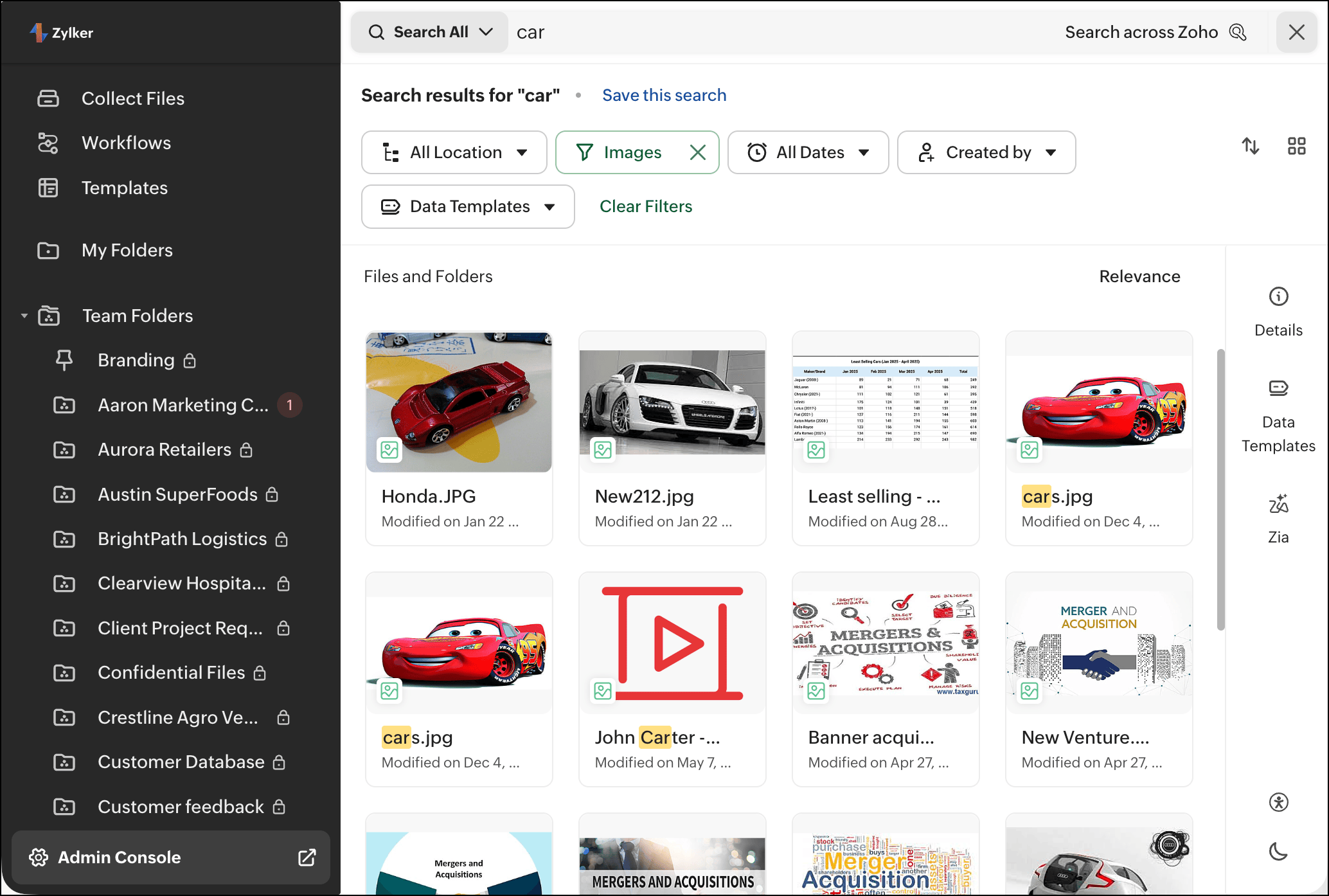The width and height of the screenshot is (1329, 896).
Task: Click Search across Zoho
Action: click(x=1155, y=32)
